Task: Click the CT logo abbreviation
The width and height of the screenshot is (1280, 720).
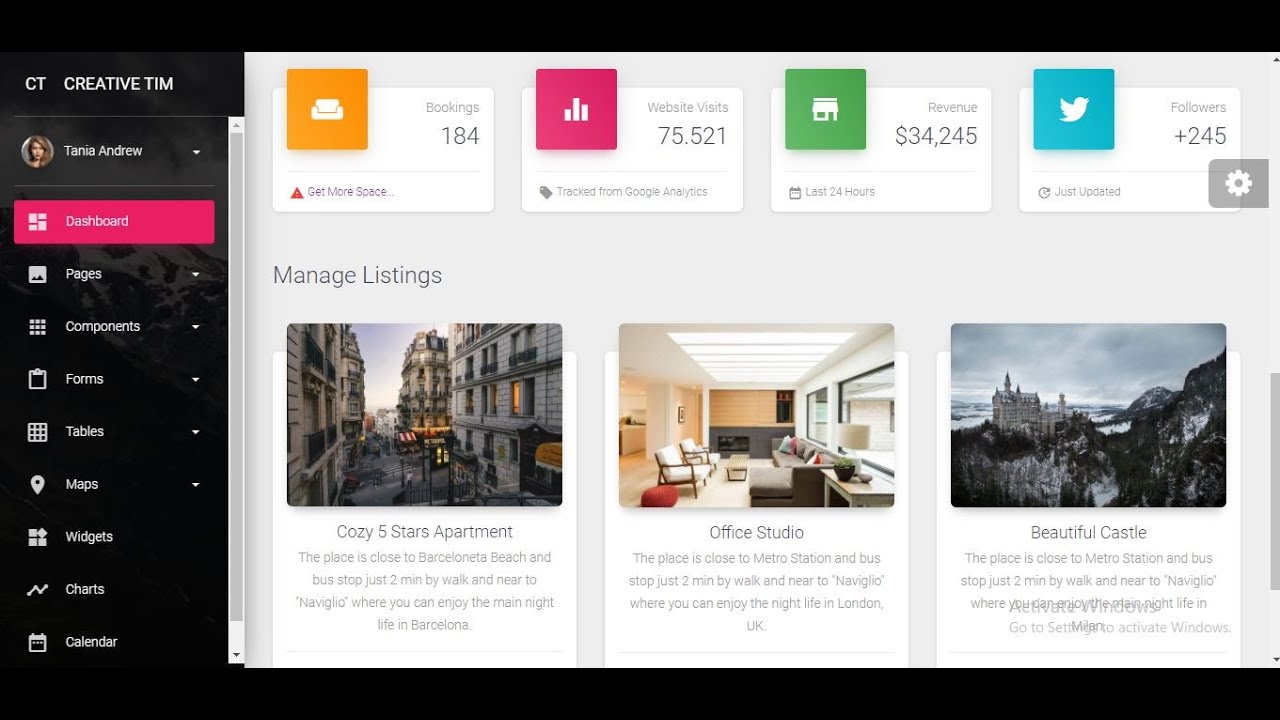Action: click(36, 84)
